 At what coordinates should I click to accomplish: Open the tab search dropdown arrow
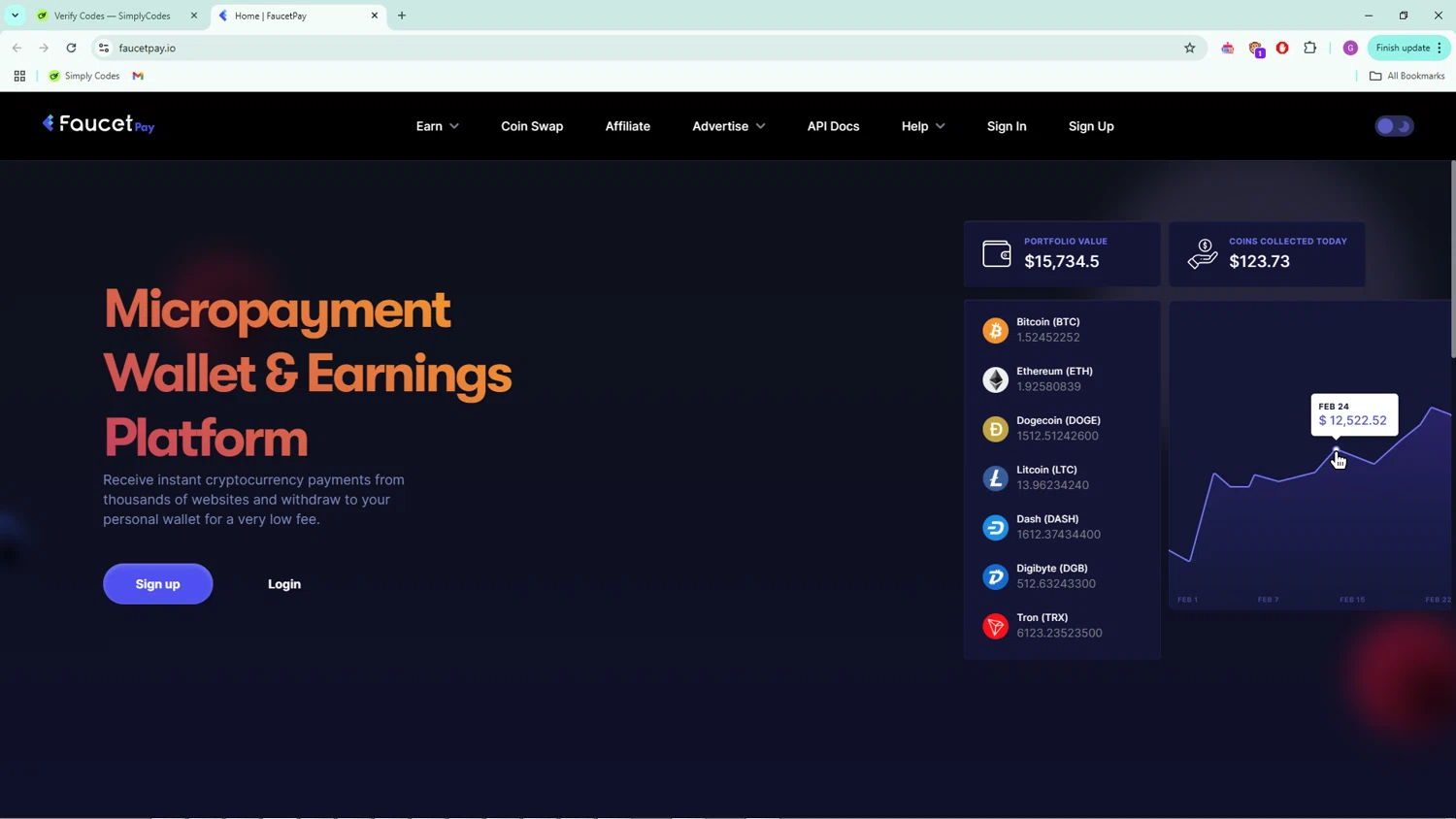(15, 16)
